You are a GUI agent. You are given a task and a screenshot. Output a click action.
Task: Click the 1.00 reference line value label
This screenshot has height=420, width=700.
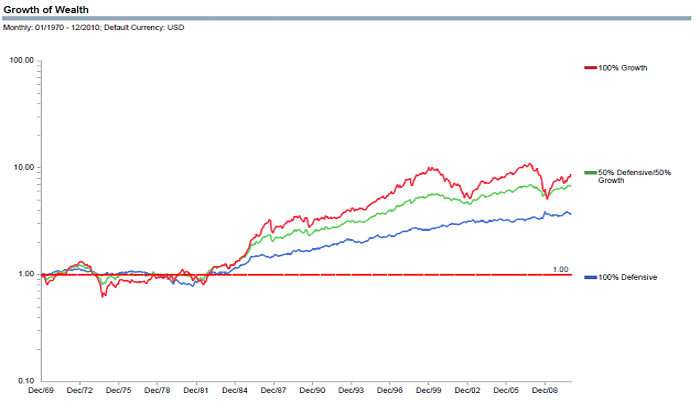click(561, 270)
